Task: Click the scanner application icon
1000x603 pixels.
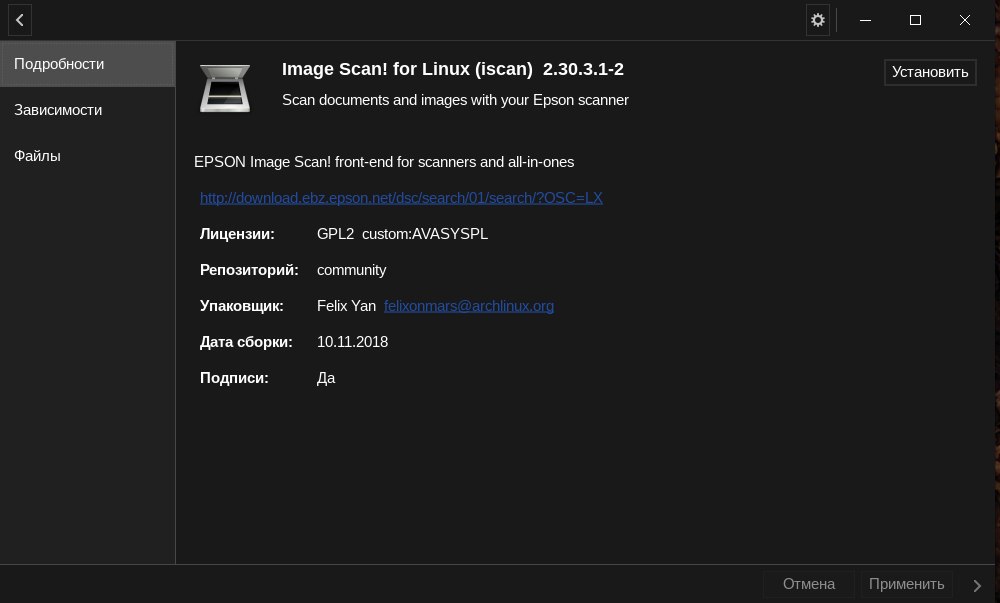Action: [225, 89]
